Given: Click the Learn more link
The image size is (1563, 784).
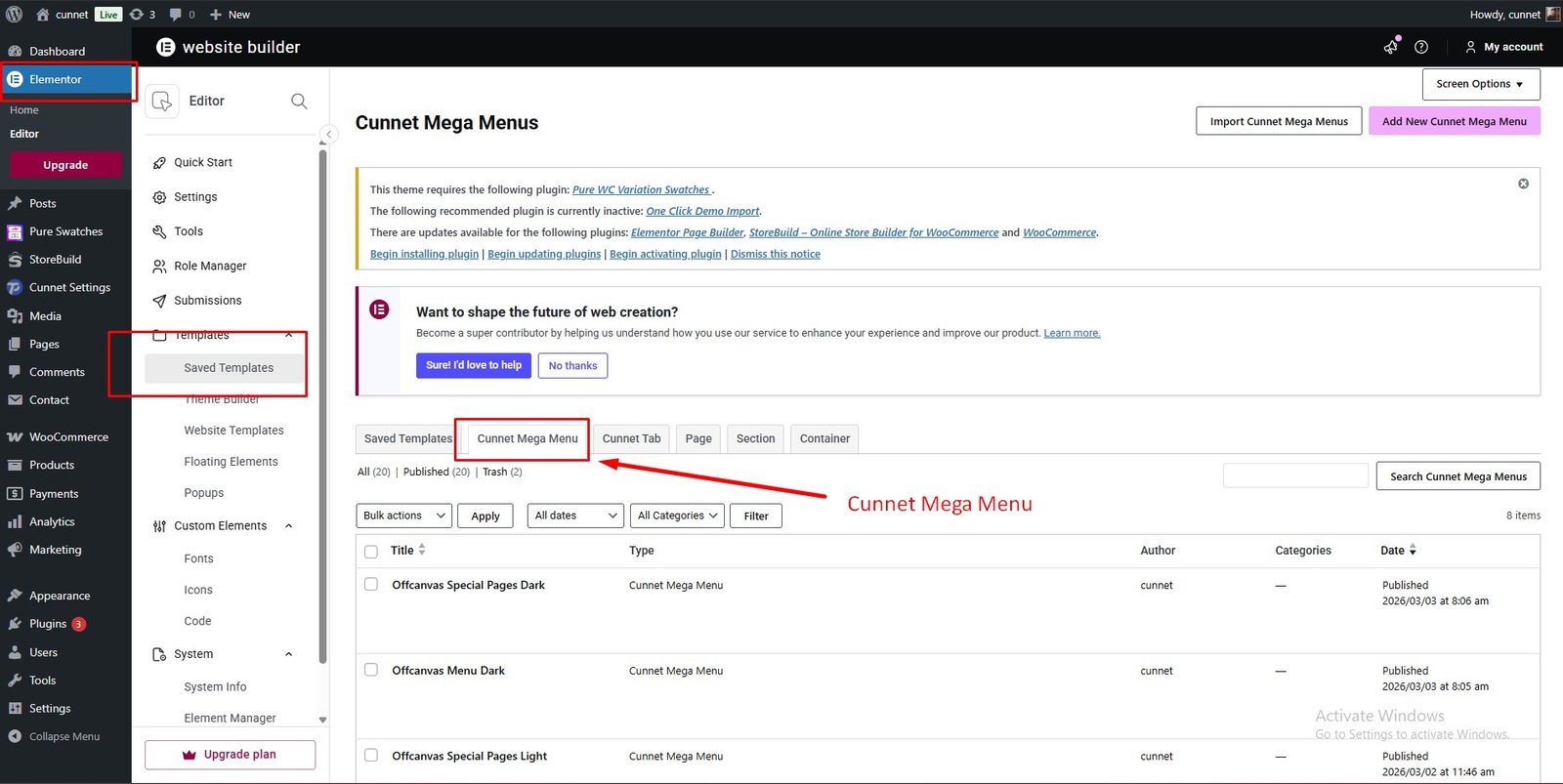Looking at the screenshot, I should [x=1072, y=333].
